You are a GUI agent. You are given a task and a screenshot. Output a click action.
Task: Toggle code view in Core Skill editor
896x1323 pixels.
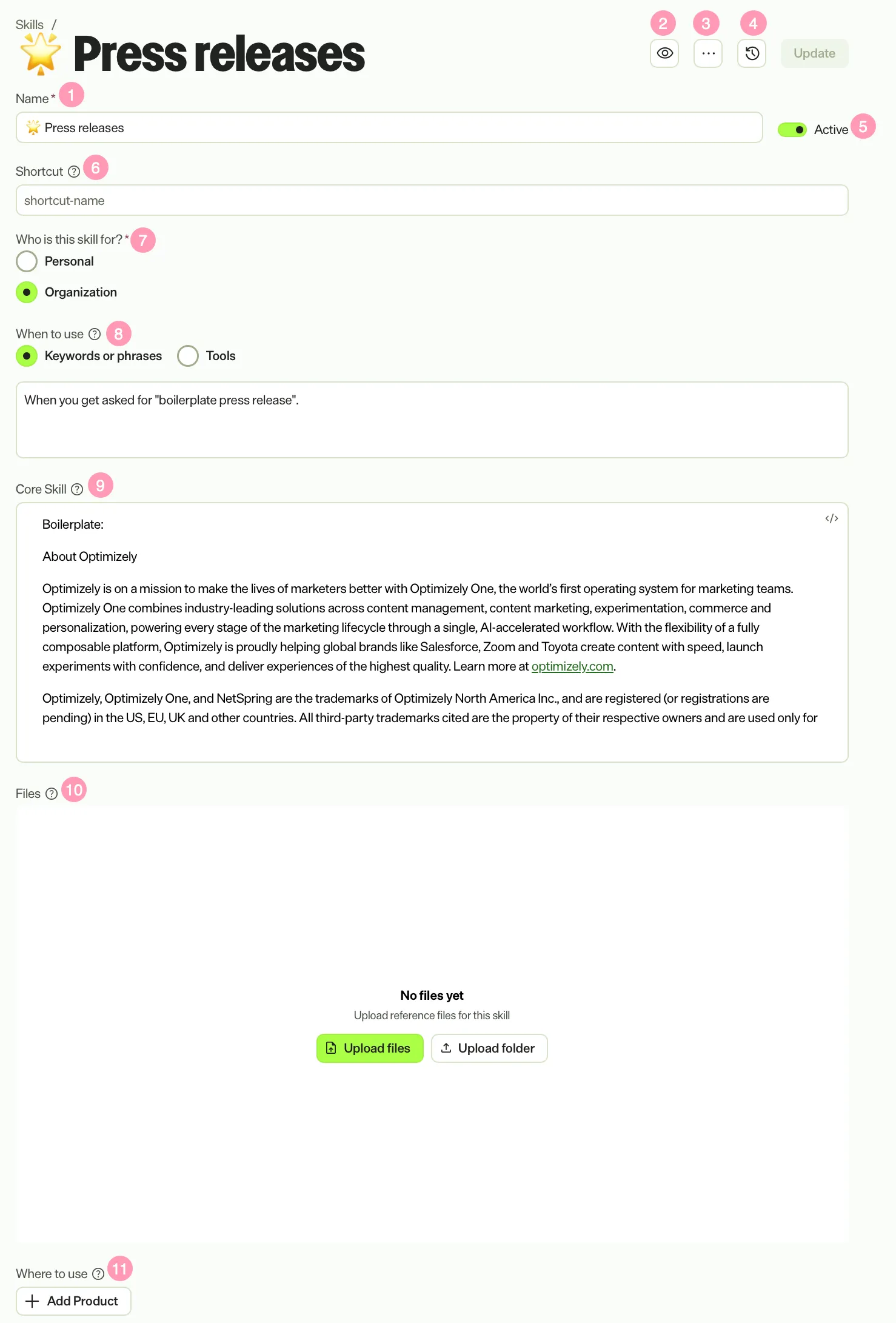pos(832,518)
